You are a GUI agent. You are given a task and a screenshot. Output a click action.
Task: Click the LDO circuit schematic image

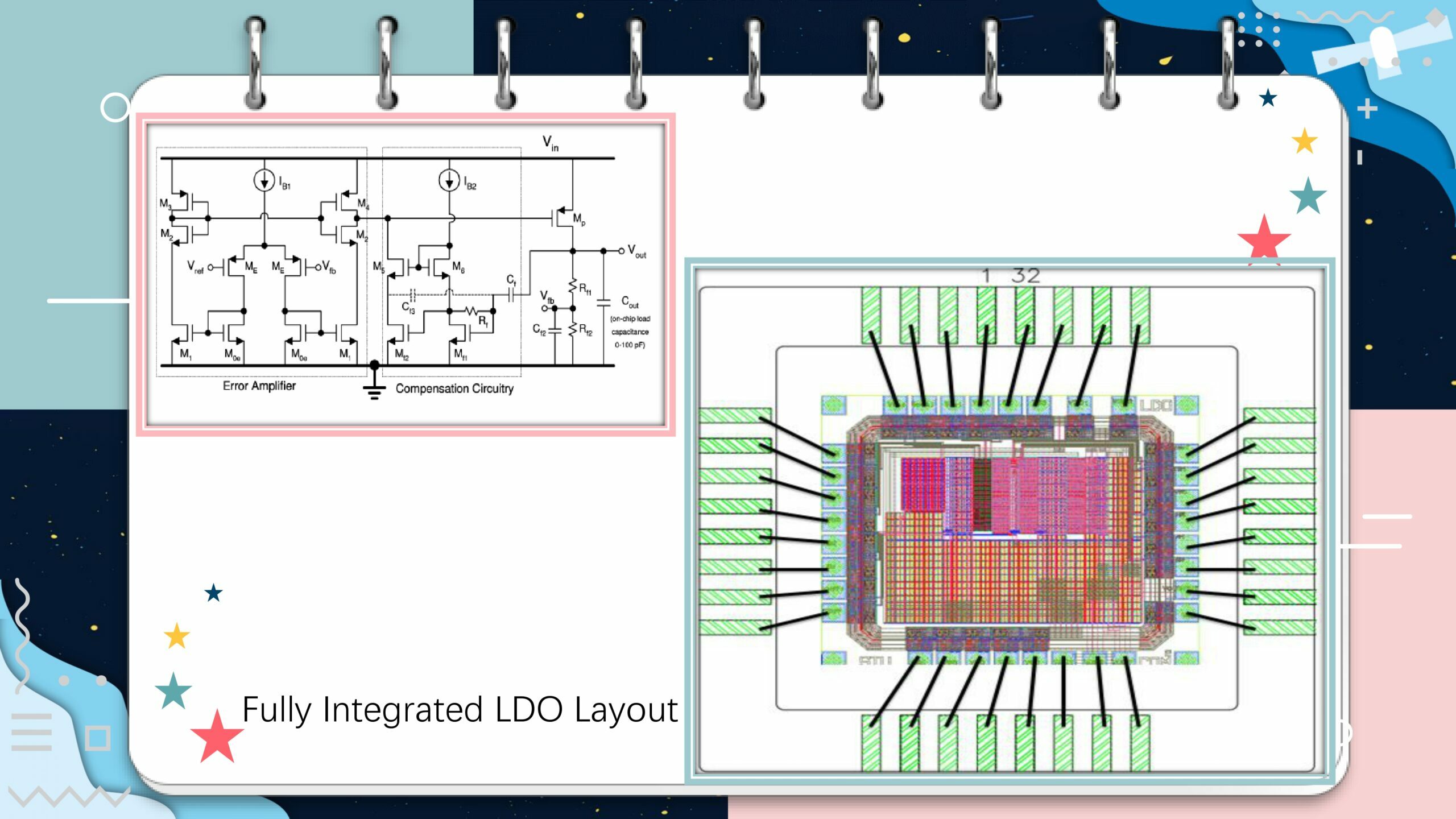(x=406, y=275)
